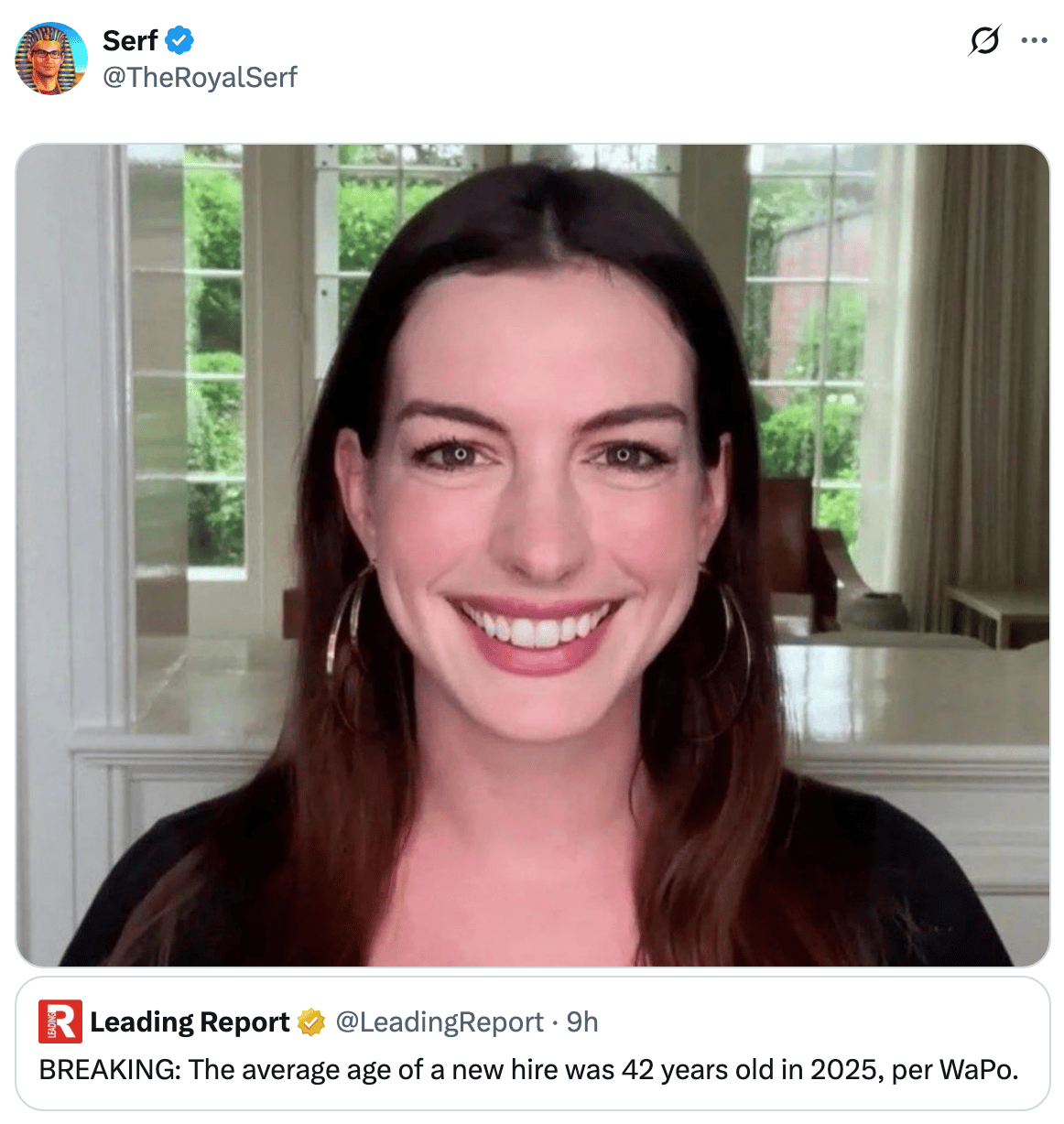Open the quoted Leading Report post card
The height and width of the screenshot is (1124, 1064).
point(533,1043)
